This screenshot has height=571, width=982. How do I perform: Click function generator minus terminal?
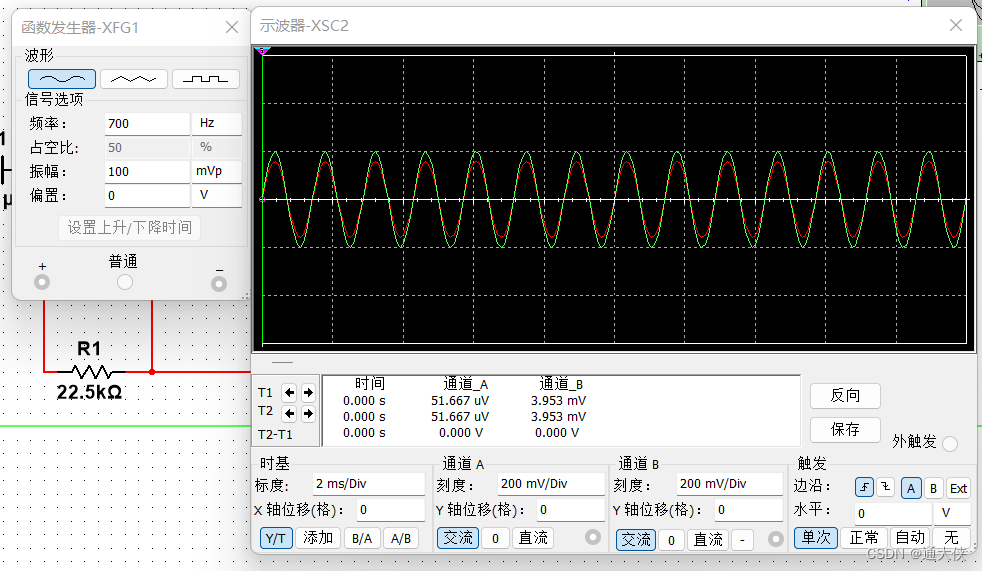(219, 284)
